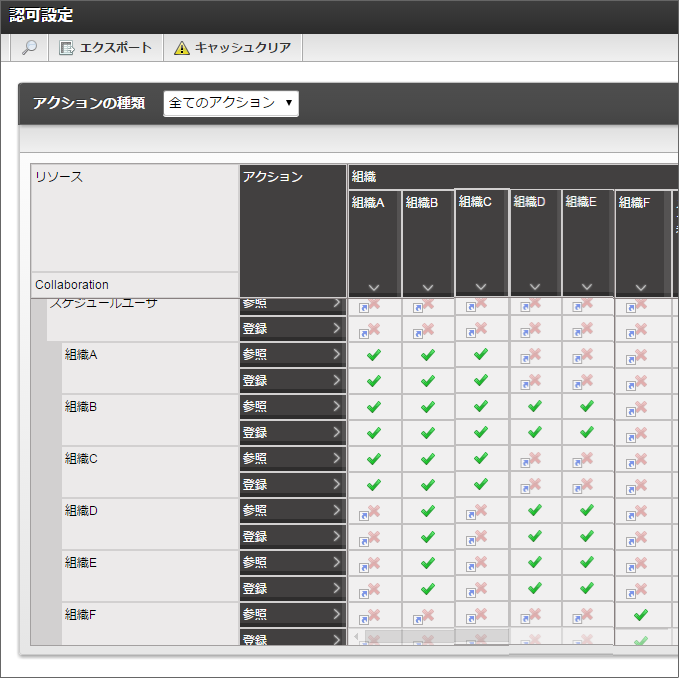Toggle 組織F 参照 green check for 組織F column
The height and width of the screenshot is (678, 679).
coord(641,614)
